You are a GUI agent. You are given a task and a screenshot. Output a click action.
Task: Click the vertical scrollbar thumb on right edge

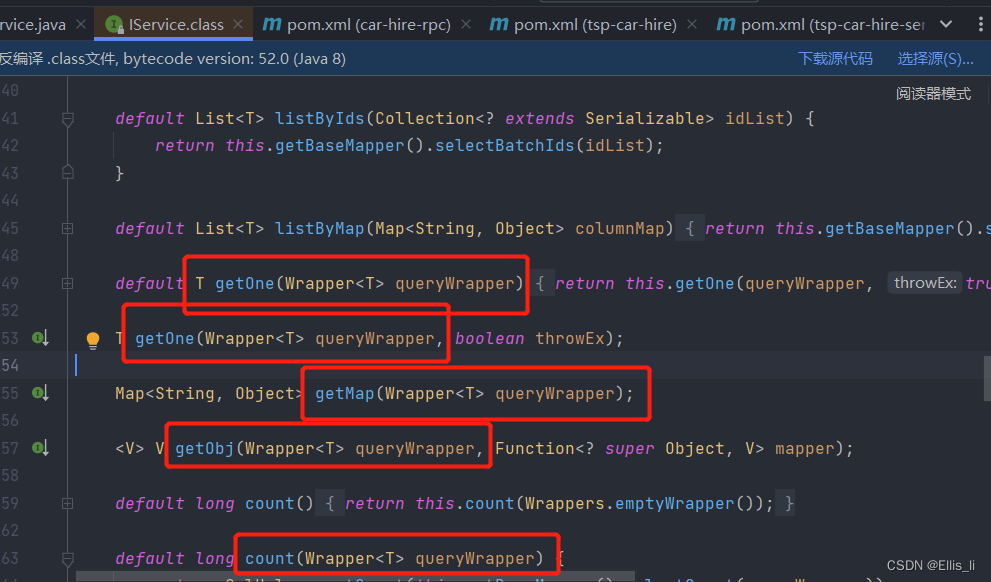tap(987, 378)
